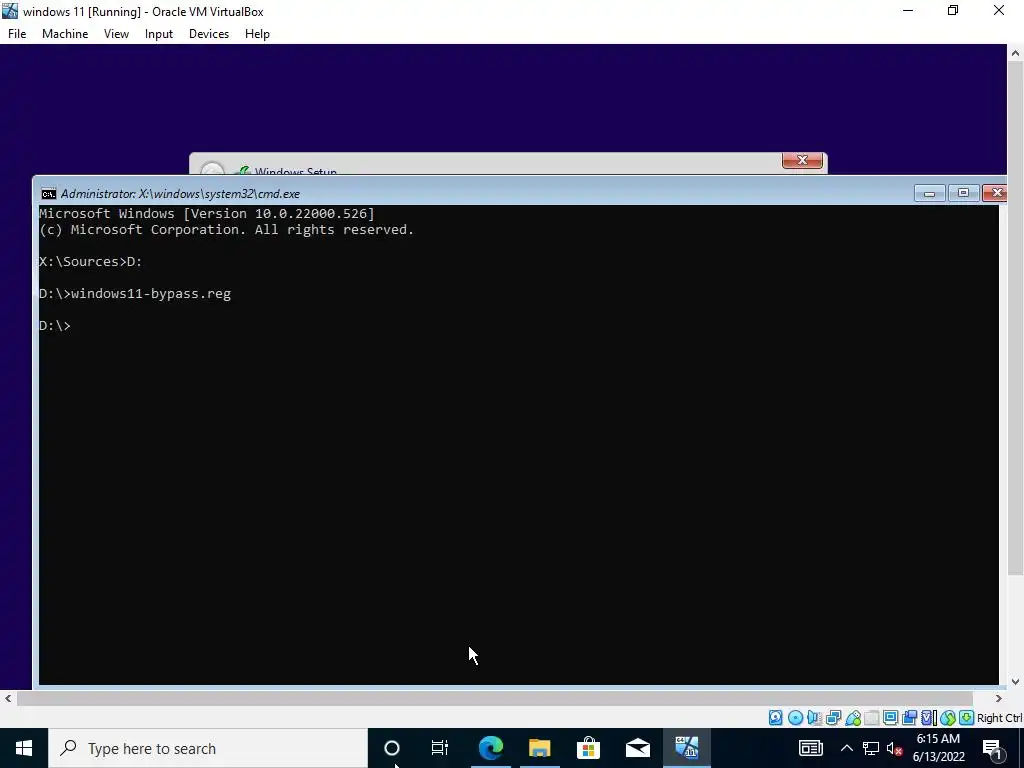Open the View menu
The image size is (1024, 768).
click(x=116, y=34)
